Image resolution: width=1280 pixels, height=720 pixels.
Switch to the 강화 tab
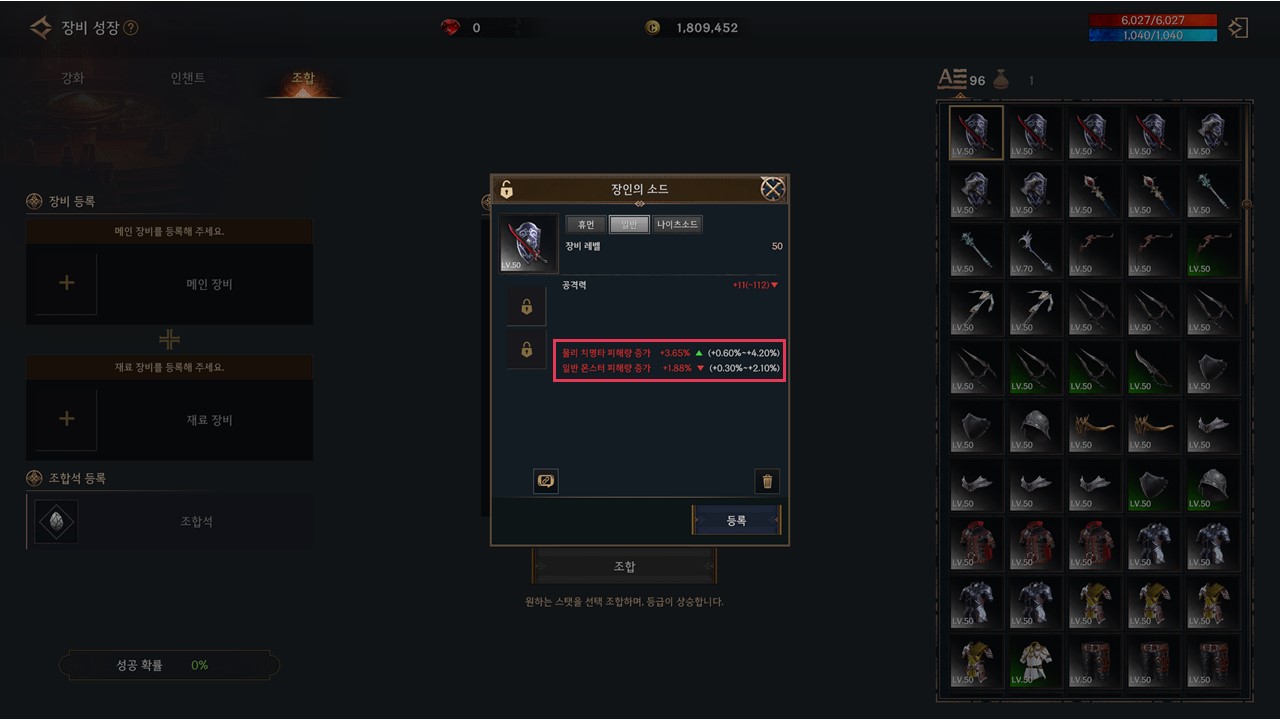(x=73, y=78)
